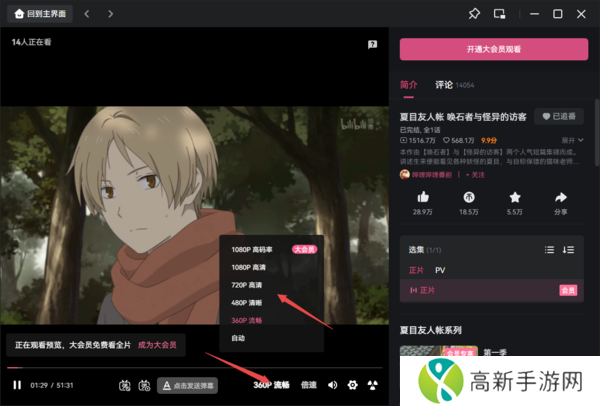Toggle the 已追番 follow button
This screenshot has width=600, height=406.
pyautogui.click(x=559, y=116)
